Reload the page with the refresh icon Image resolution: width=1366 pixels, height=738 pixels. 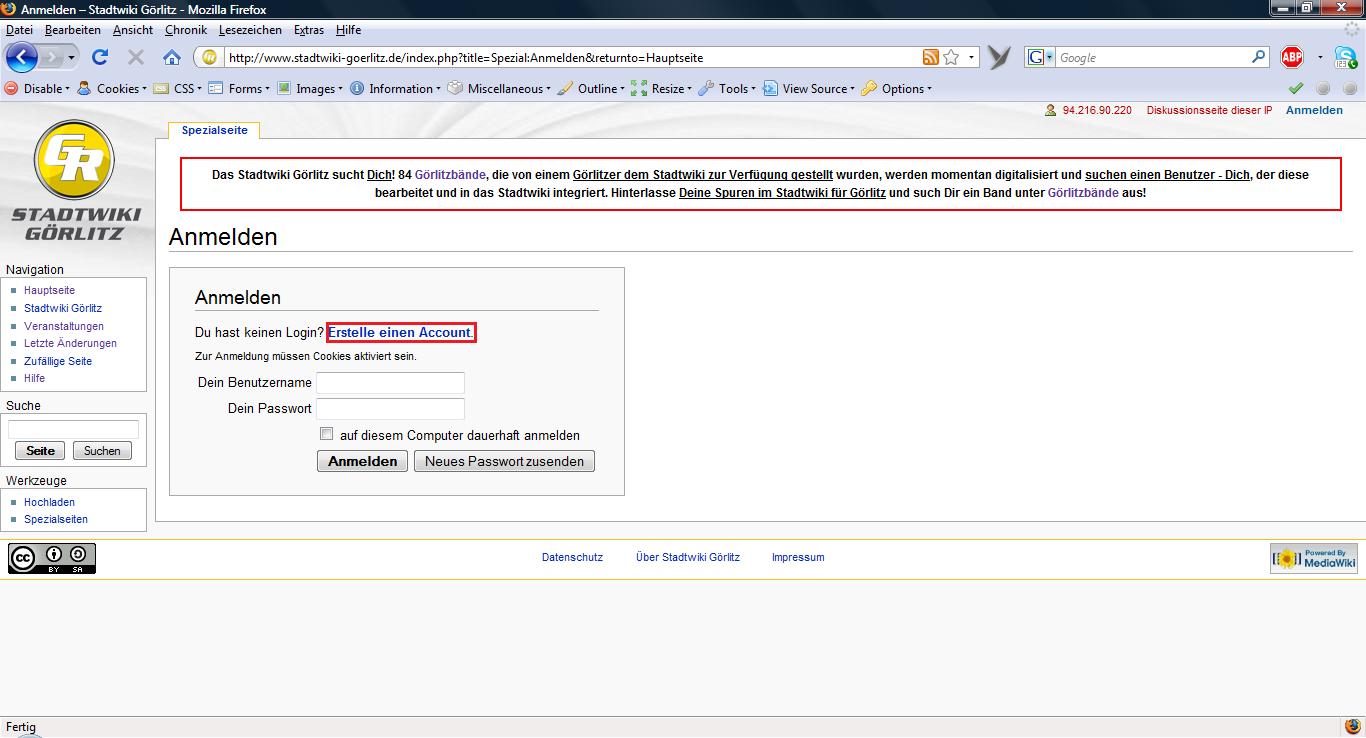[99, 58]
